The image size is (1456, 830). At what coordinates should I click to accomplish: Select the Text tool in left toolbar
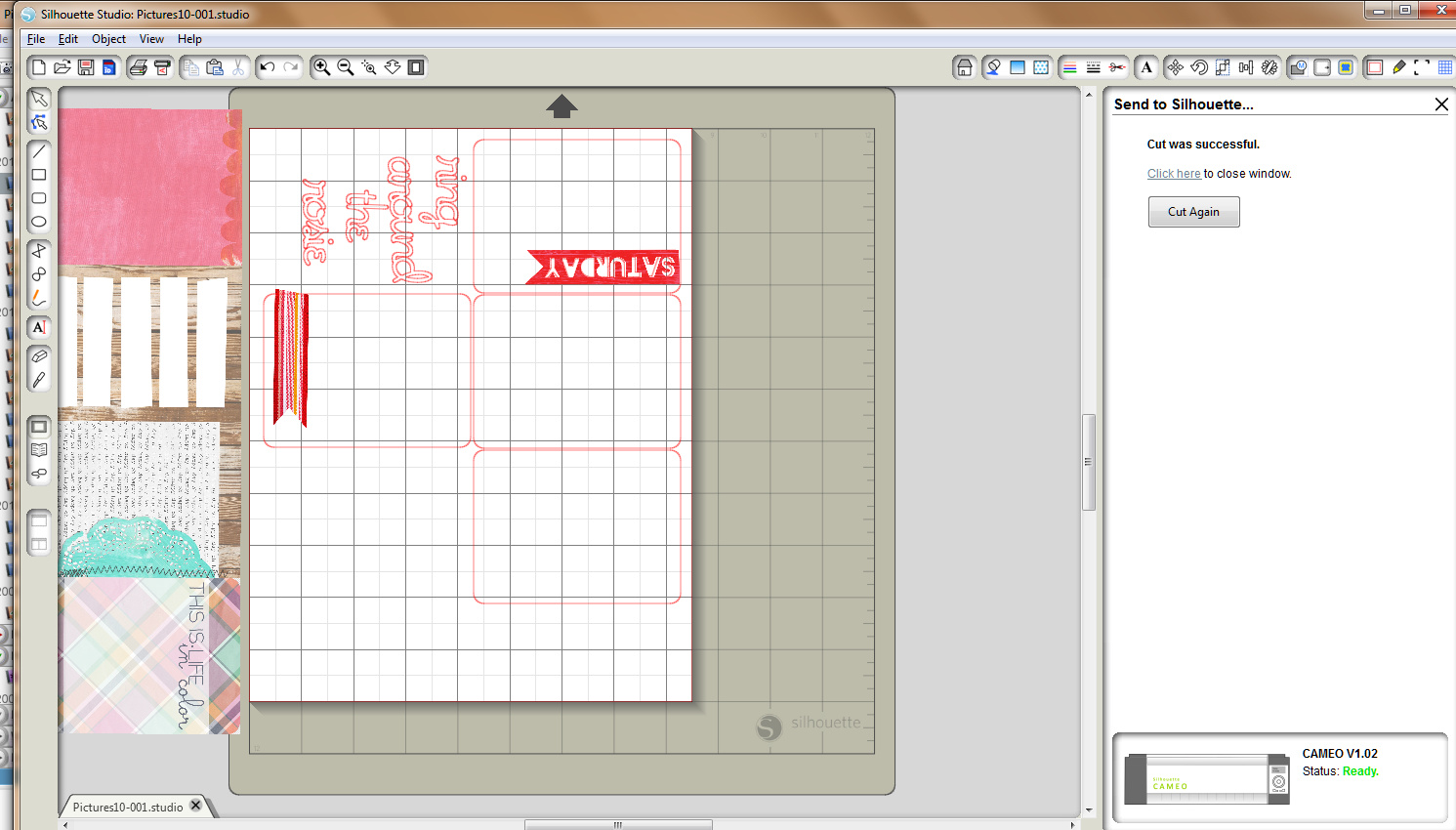[39, 327]
